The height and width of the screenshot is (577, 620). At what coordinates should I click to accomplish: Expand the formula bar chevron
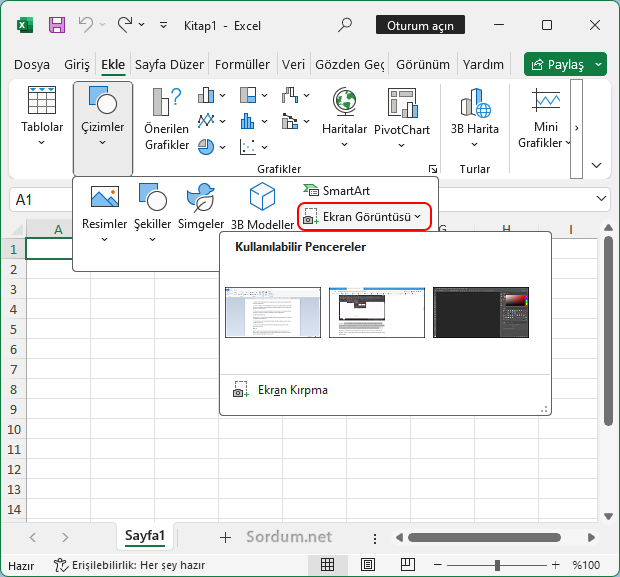(601, 199)
